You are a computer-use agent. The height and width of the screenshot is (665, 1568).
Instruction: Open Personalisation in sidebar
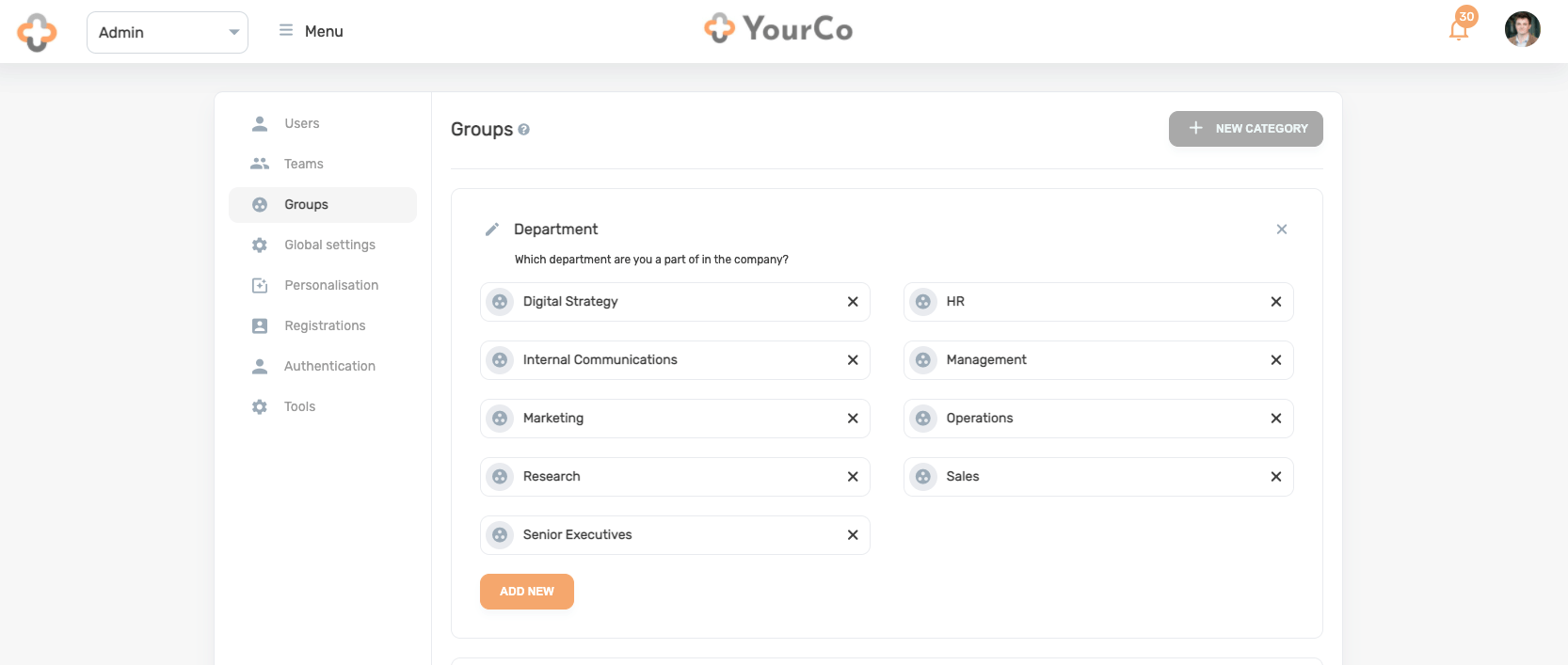coord(323,285)
